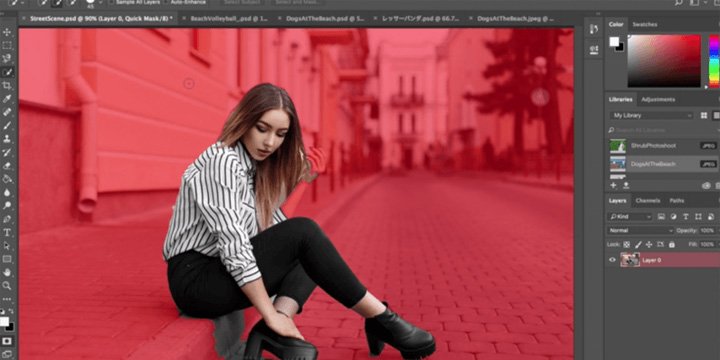Toggle filter for adjustment layers

tap(674, 216)
